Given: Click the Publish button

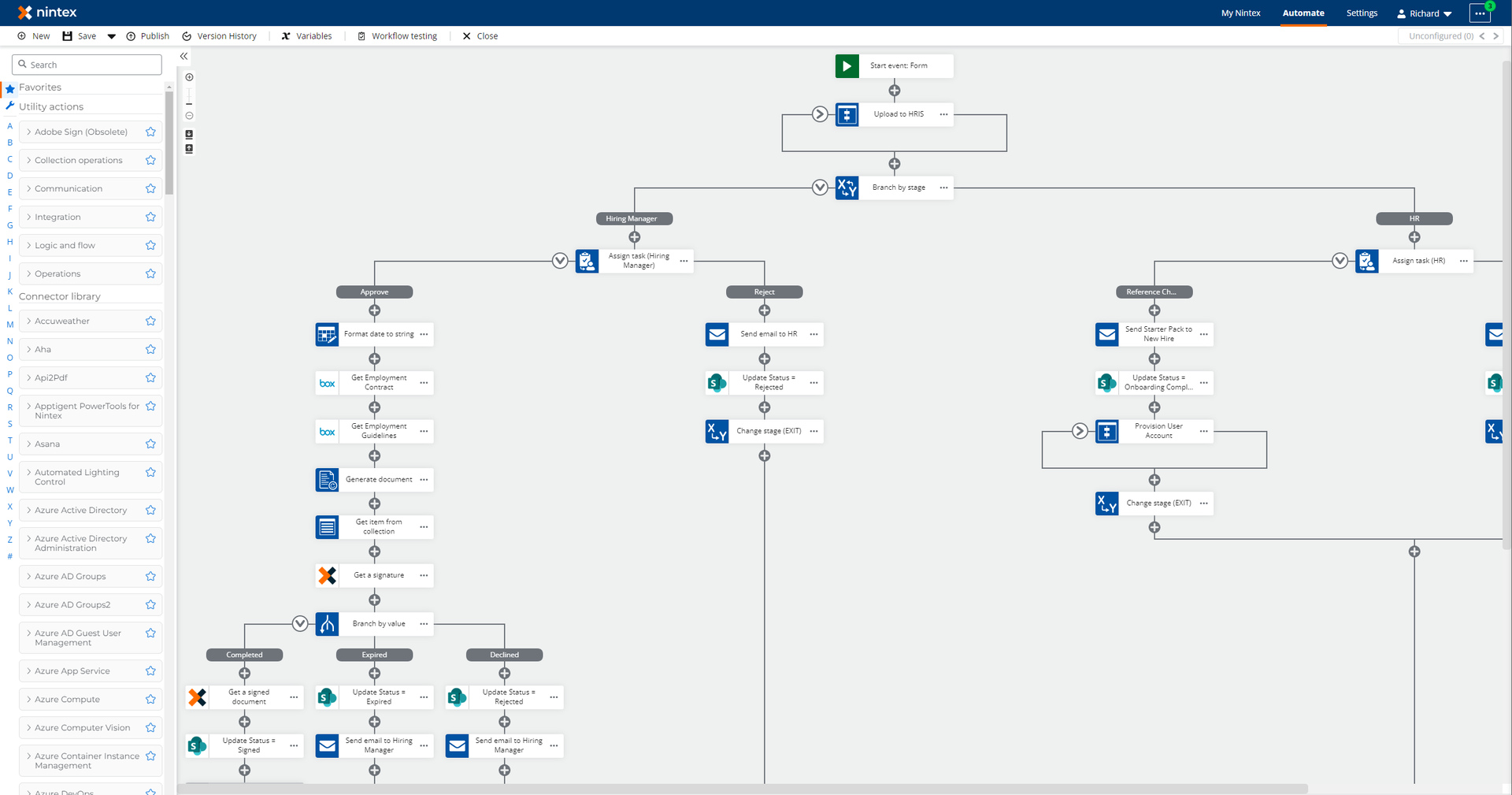Looking at the screenshot, I should [x=148, y=36].
